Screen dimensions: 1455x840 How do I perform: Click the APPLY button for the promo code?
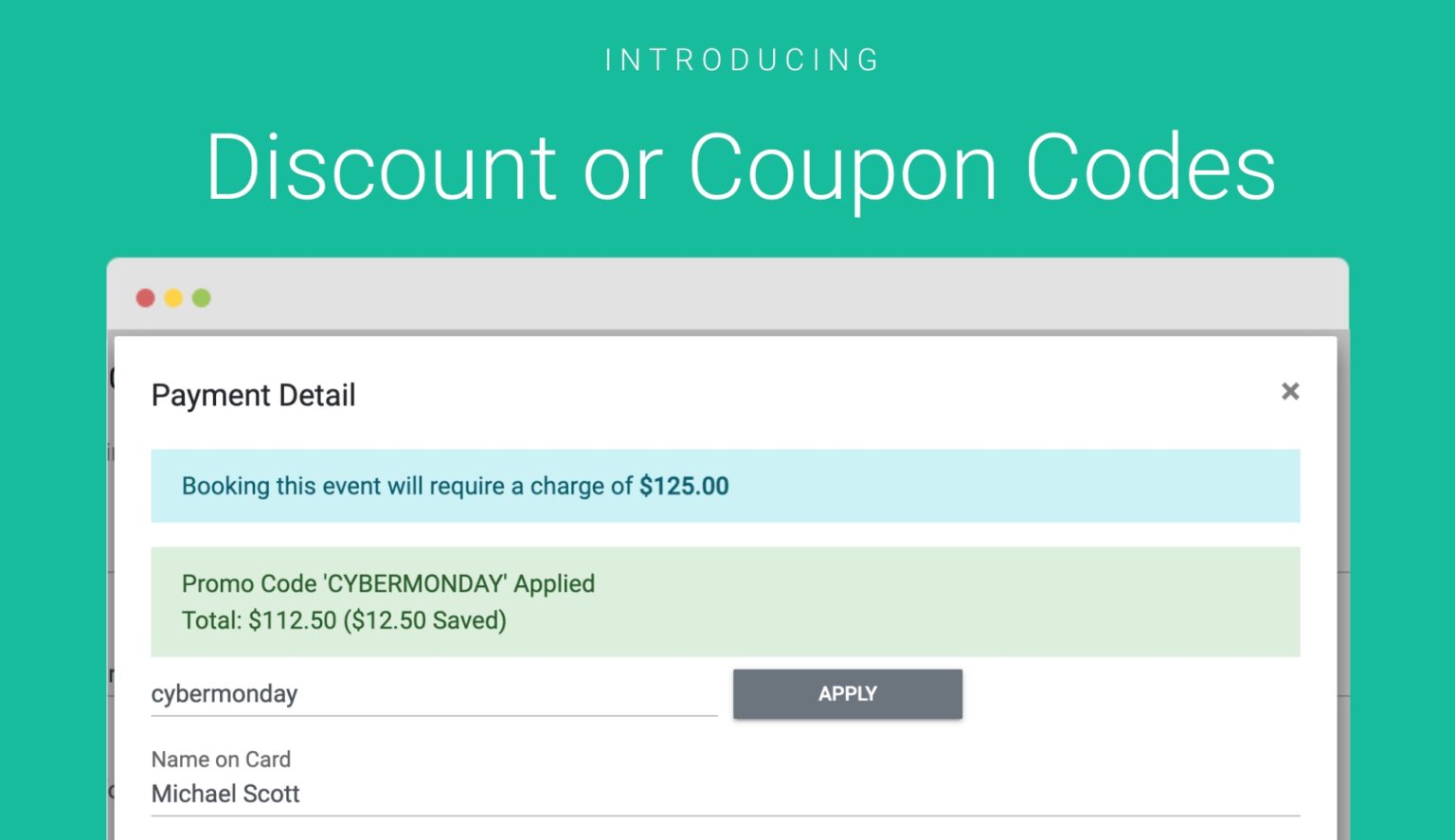(847, 693)
